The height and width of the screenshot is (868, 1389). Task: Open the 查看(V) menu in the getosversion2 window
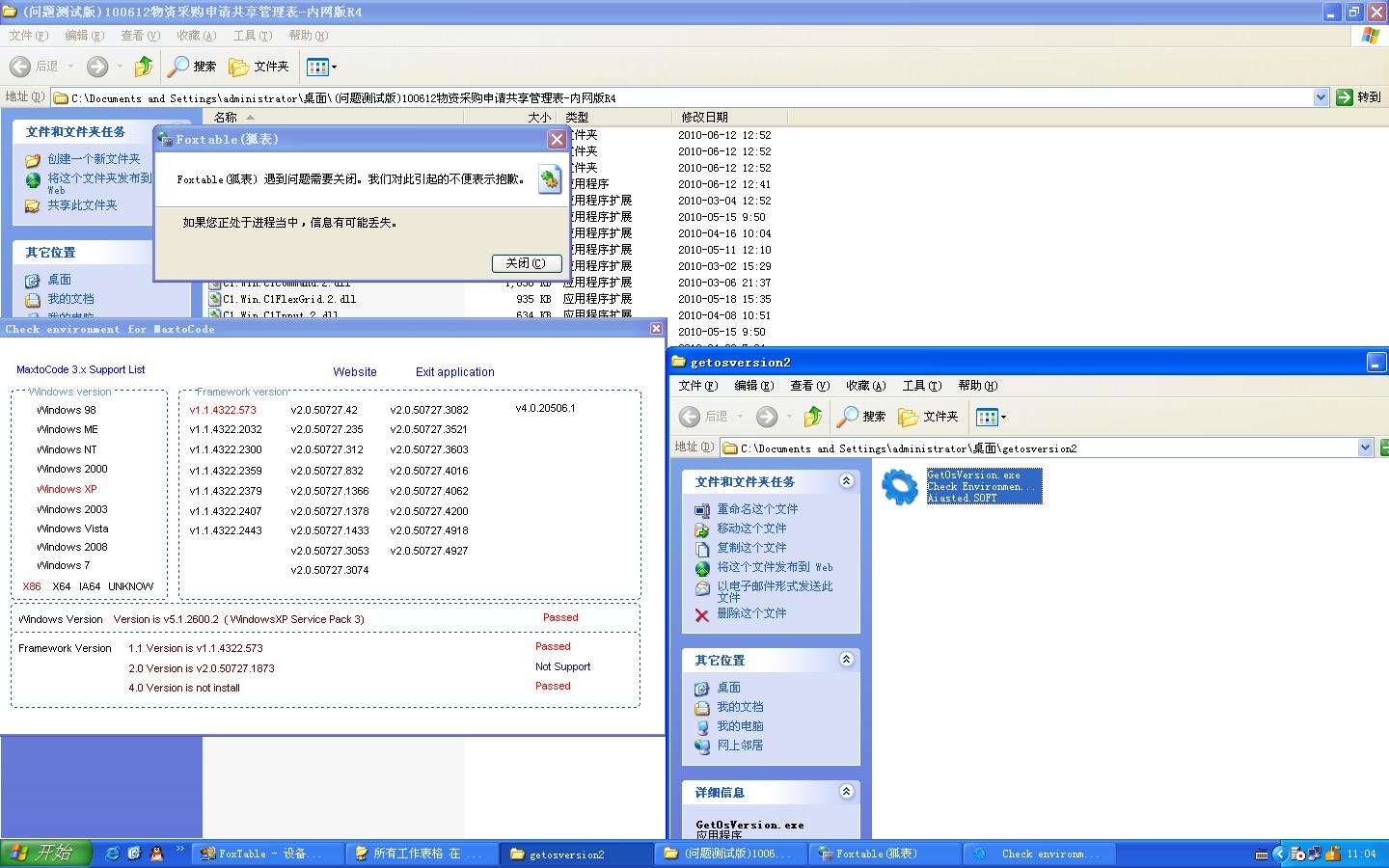809,386
